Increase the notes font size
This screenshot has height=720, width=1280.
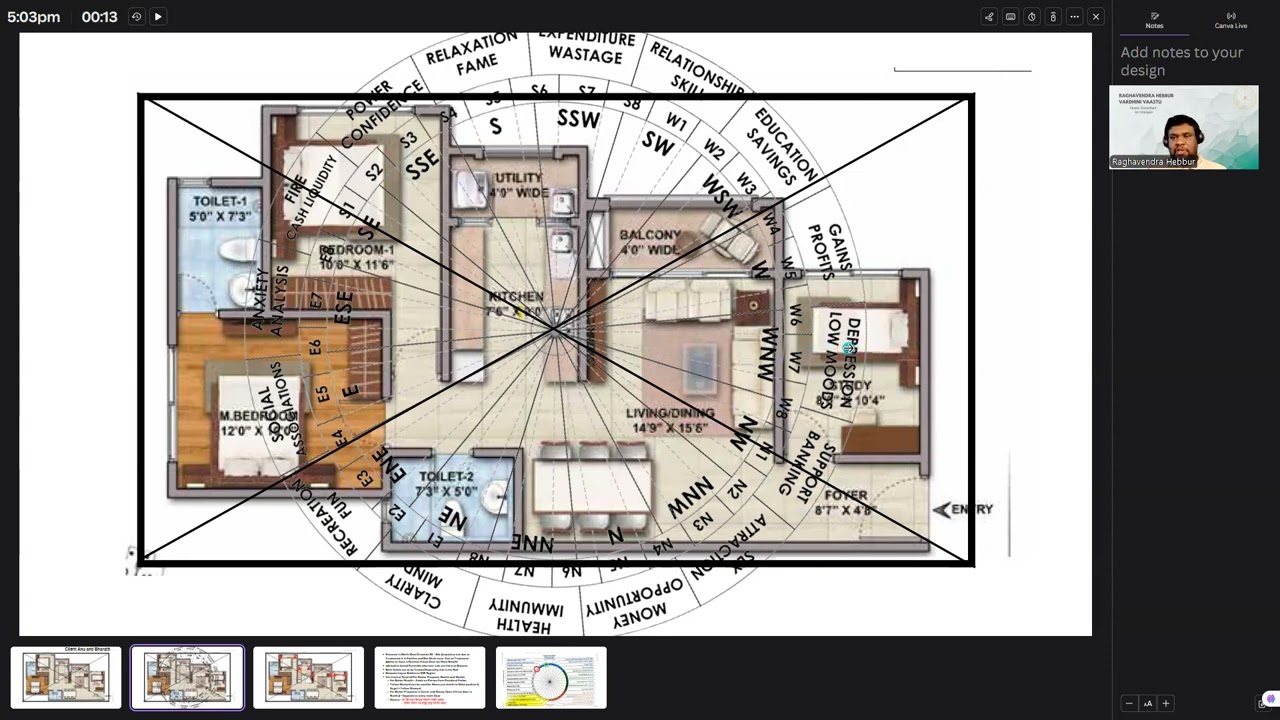point(1165,704)
